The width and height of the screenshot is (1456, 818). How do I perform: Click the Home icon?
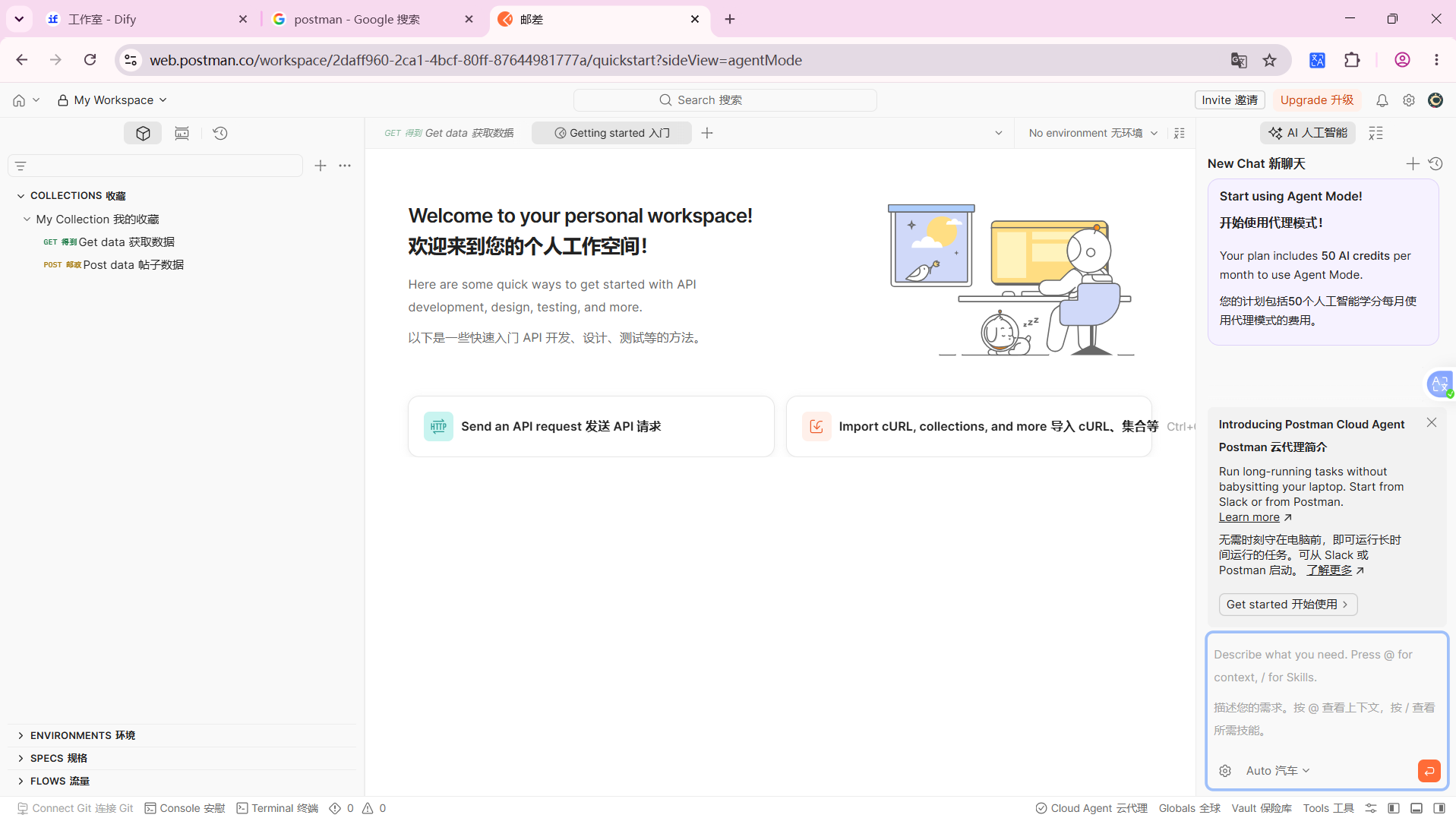point(19,100)
